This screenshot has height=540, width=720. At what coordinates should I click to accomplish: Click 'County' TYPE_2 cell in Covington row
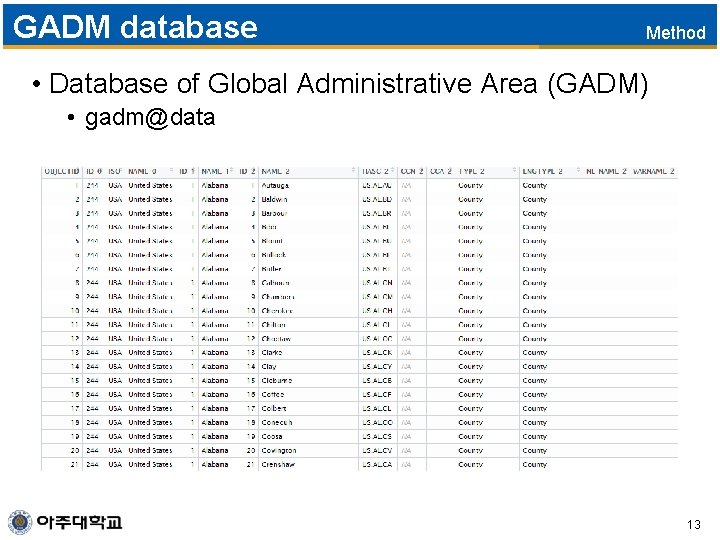471,450
